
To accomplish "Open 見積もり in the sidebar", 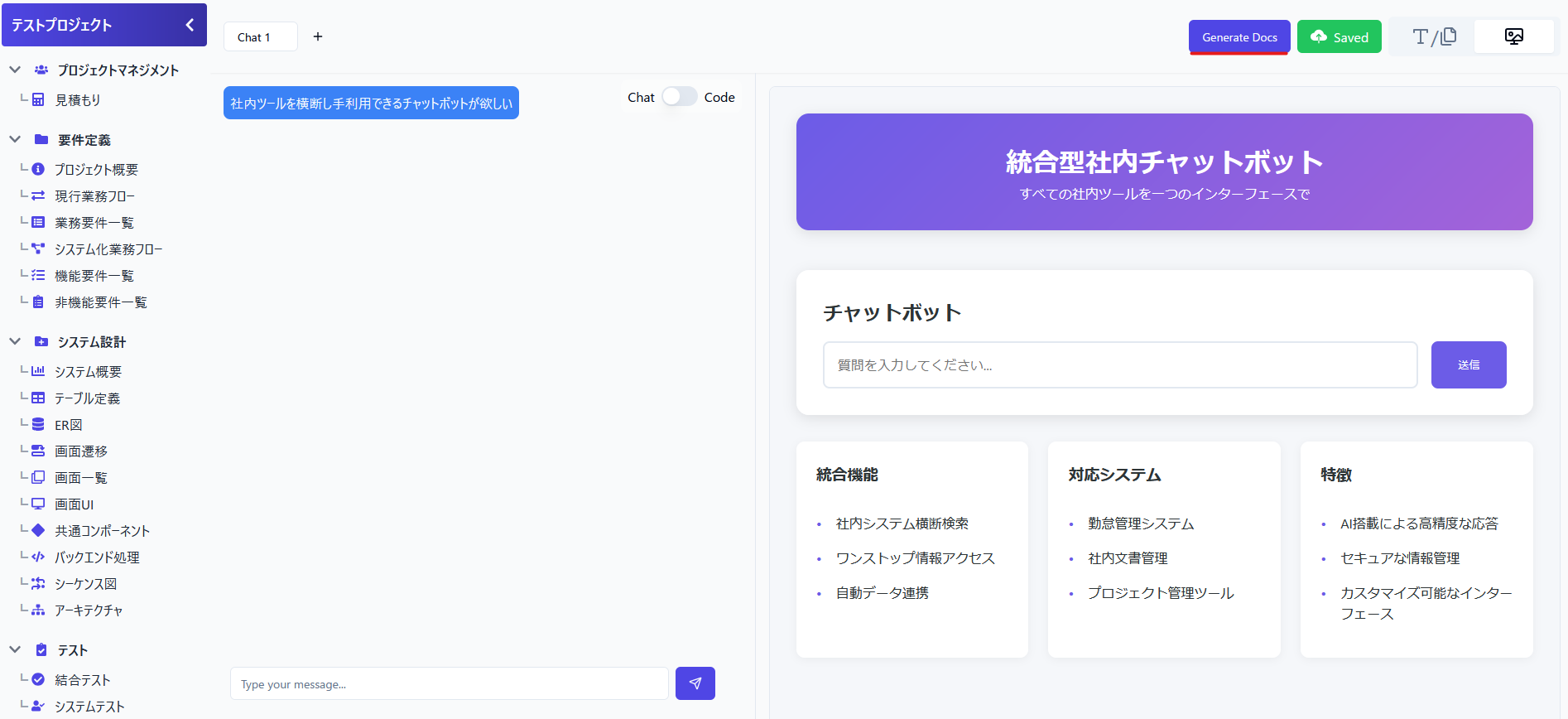I will [x=78, y=100].
